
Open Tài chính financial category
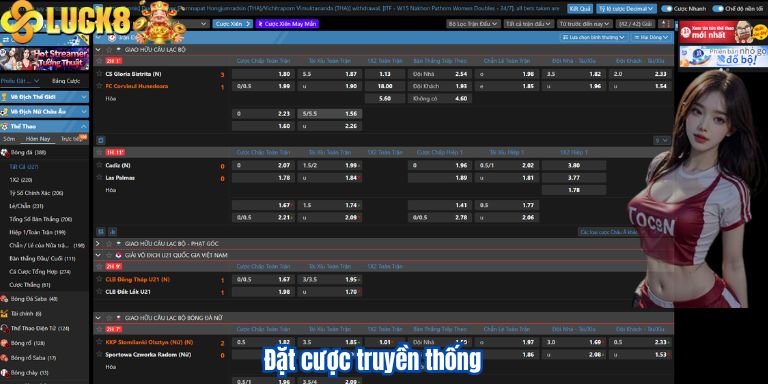coord(25,313)
